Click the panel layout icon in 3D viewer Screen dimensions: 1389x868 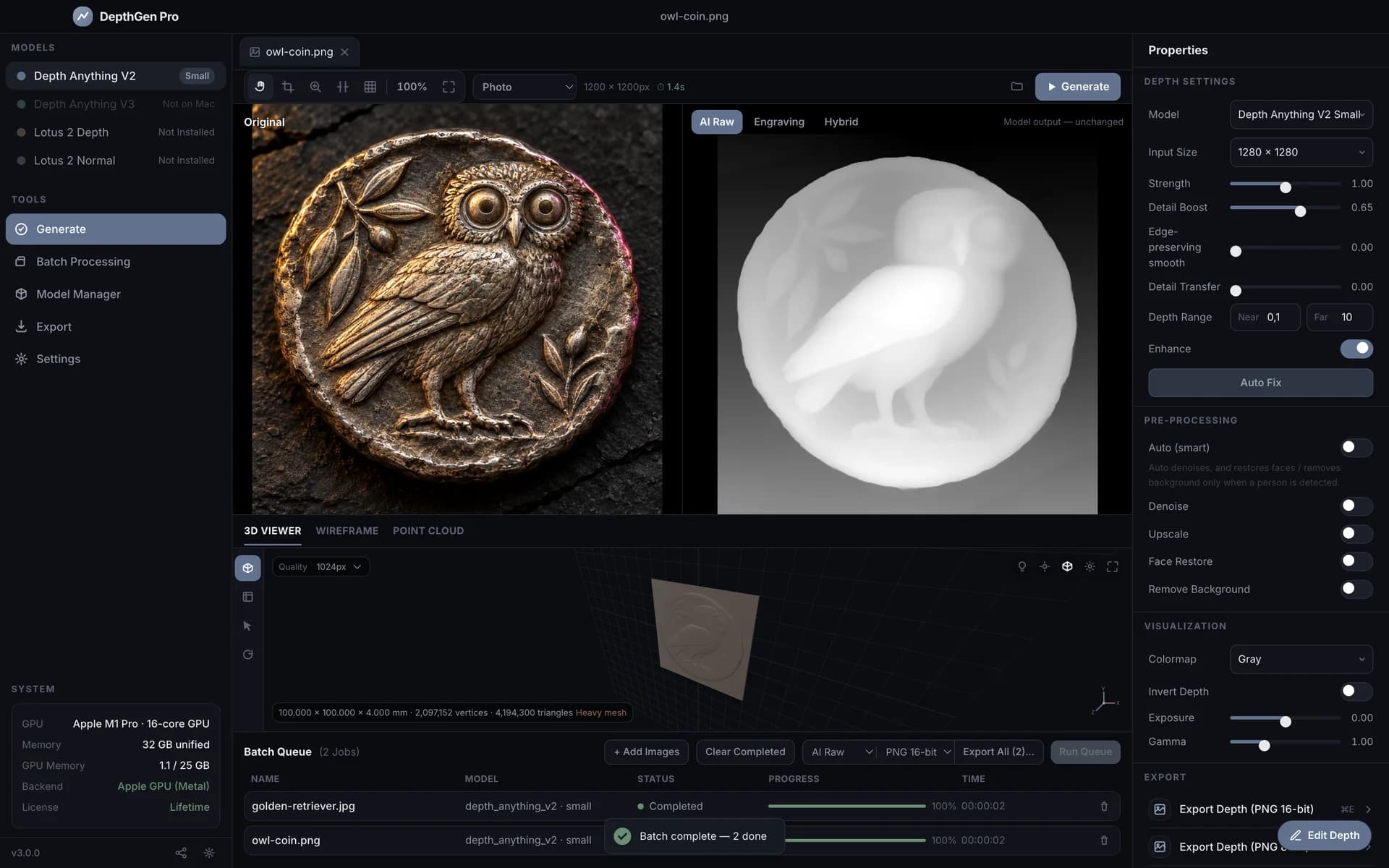click(x=247, y=597)
